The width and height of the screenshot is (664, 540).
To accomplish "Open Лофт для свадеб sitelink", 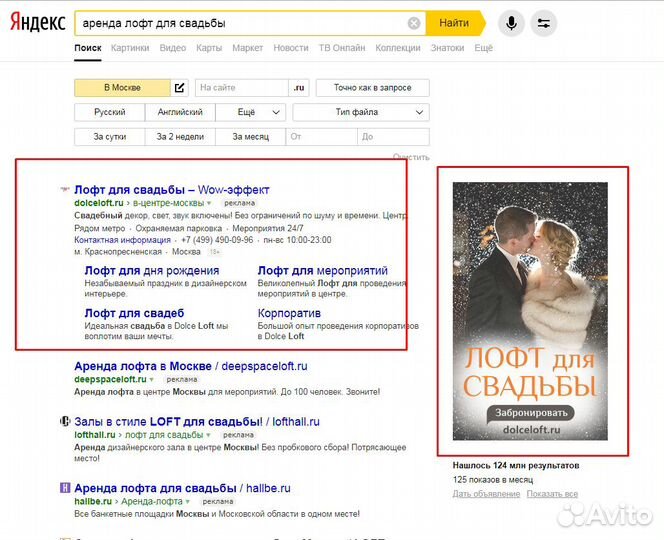I will click(x=134, y=313).
